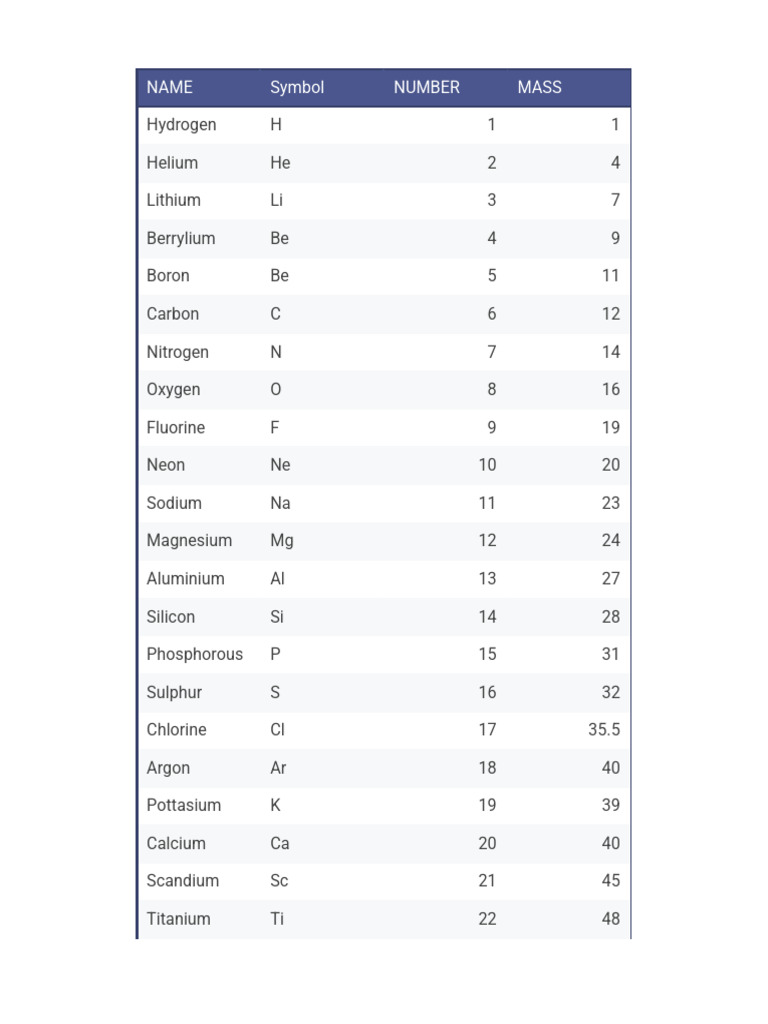Click the Scandium name cell
The image size is (768, 1024).
182,880
